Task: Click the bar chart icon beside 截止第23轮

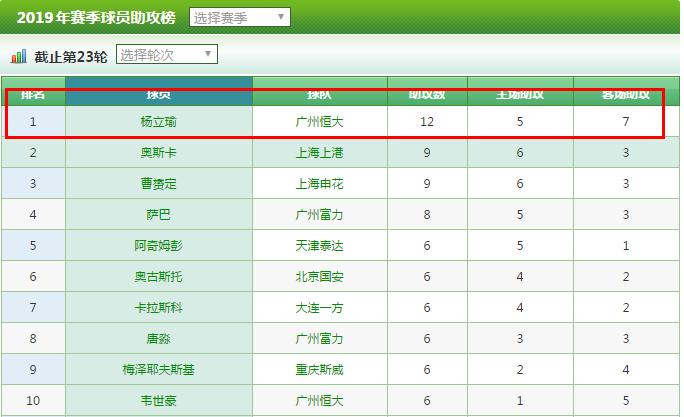Action: coord(18,56)
